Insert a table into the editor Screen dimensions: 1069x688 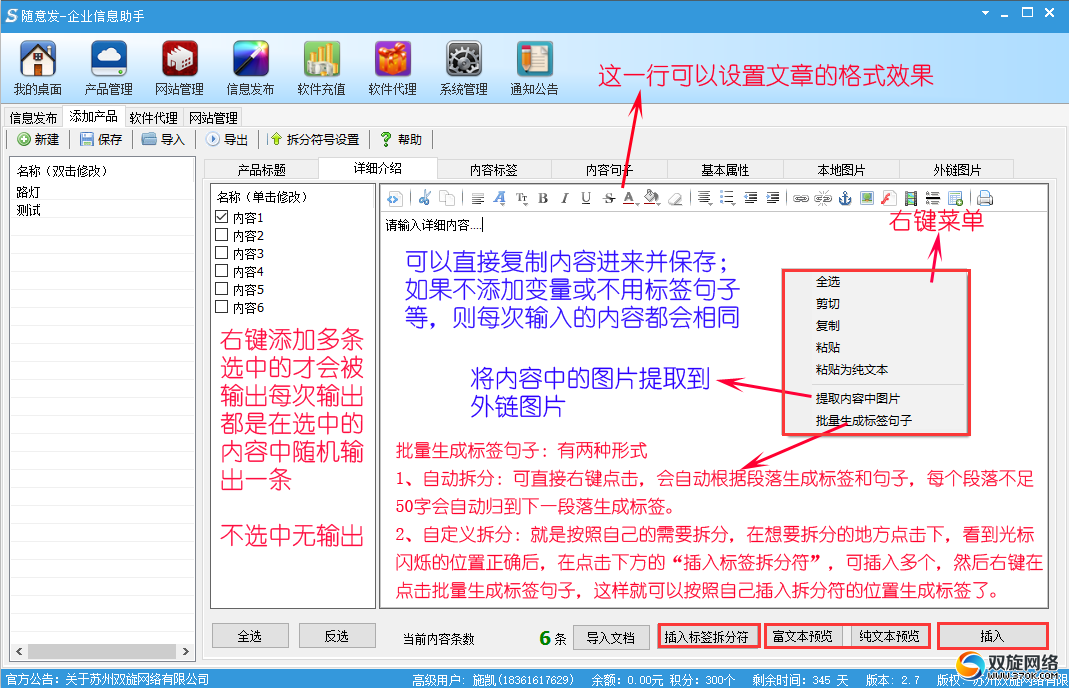coord(955,198)
